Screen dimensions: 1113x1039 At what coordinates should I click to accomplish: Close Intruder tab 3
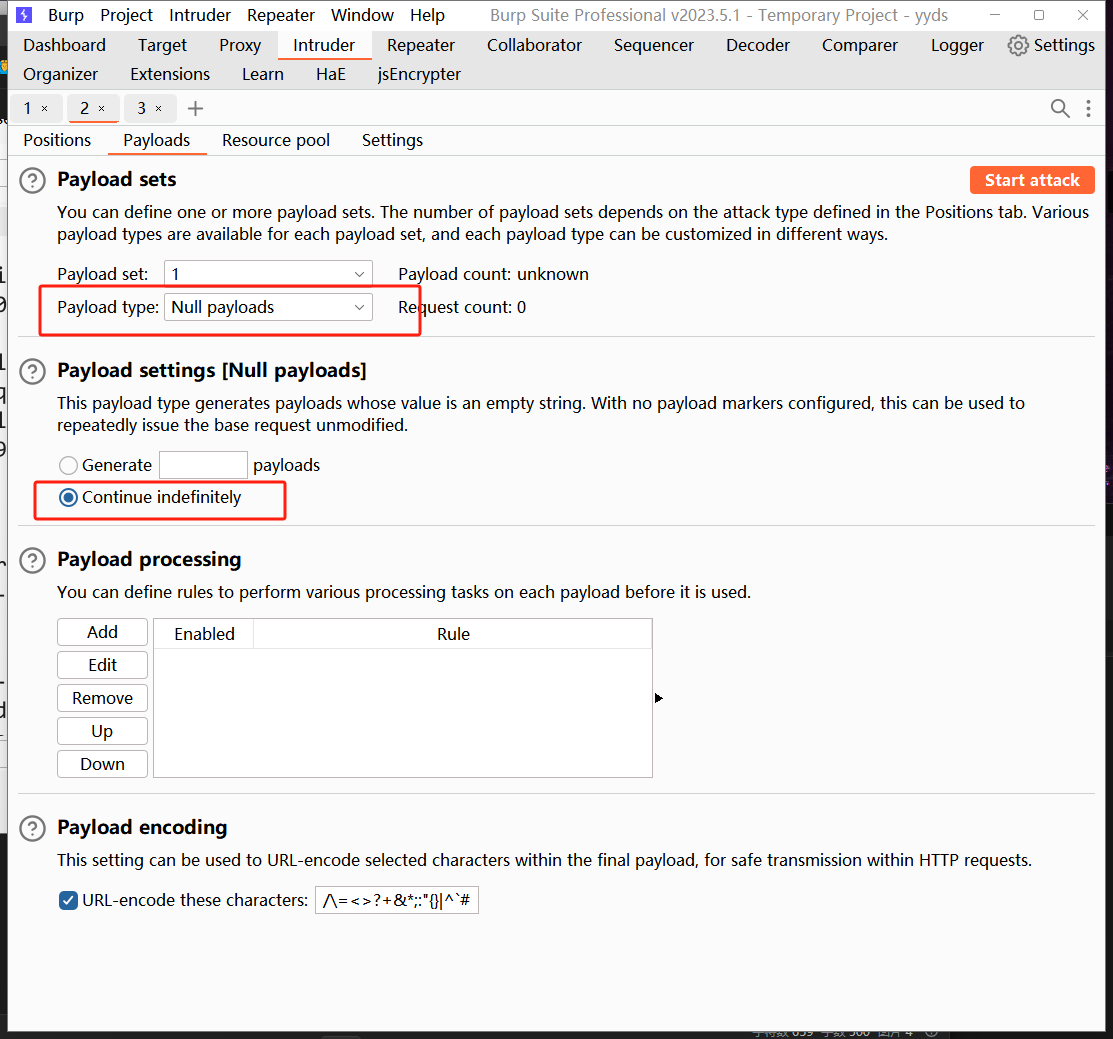click(158, 109)
